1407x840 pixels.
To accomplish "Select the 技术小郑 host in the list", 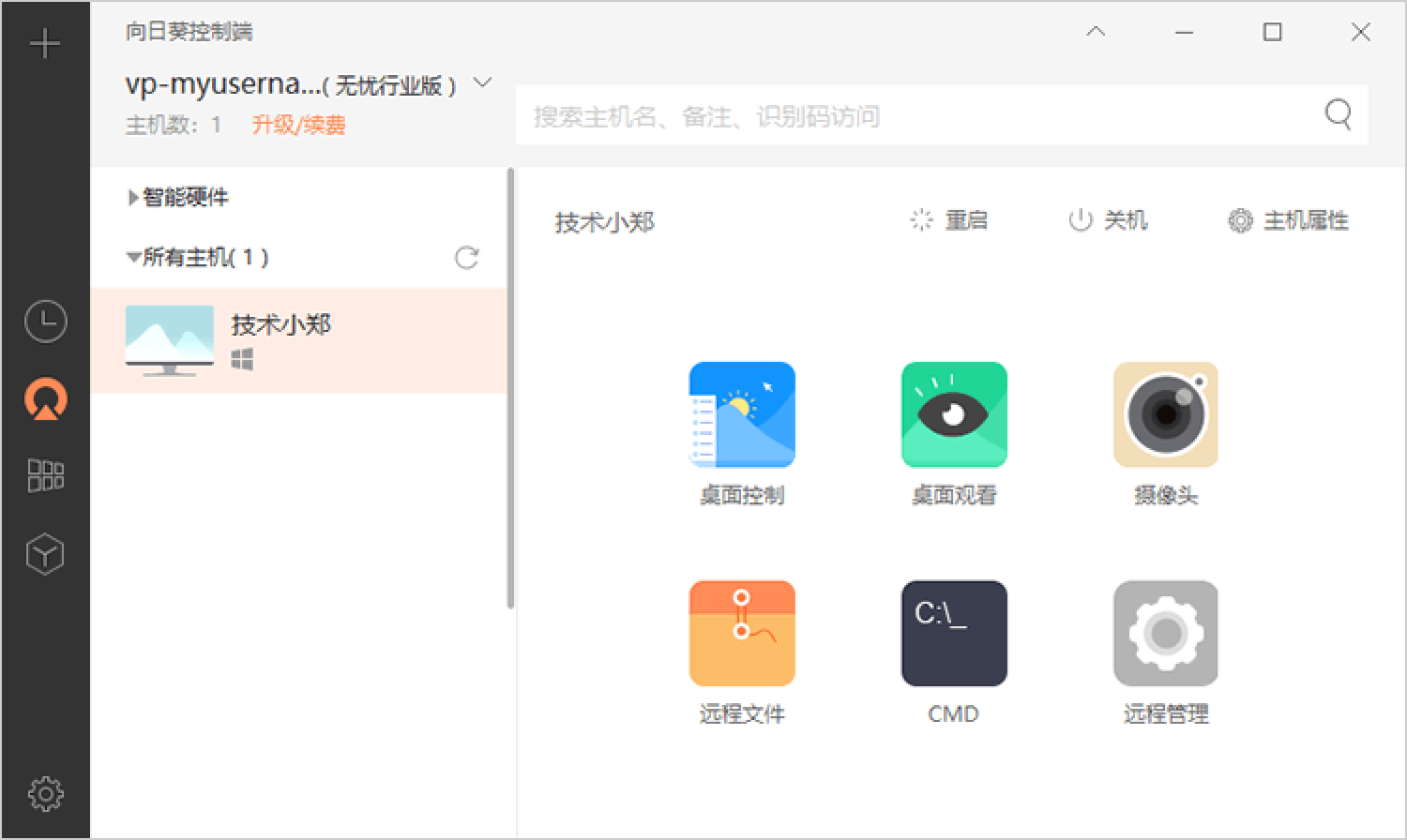I will 298,340.
